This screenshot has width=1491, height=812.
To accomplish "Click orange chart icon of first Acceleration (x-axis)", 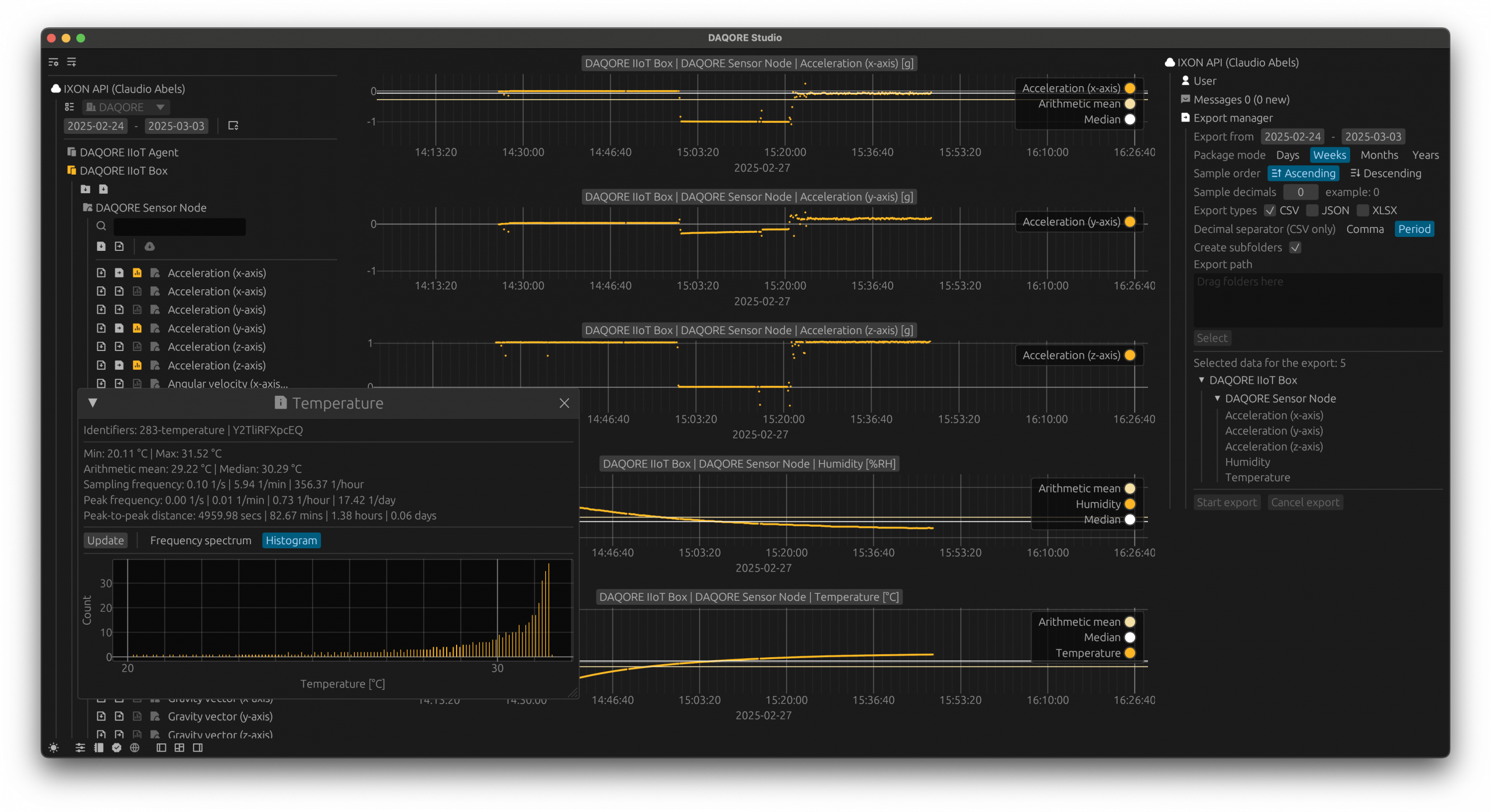I will coord(137,273).
